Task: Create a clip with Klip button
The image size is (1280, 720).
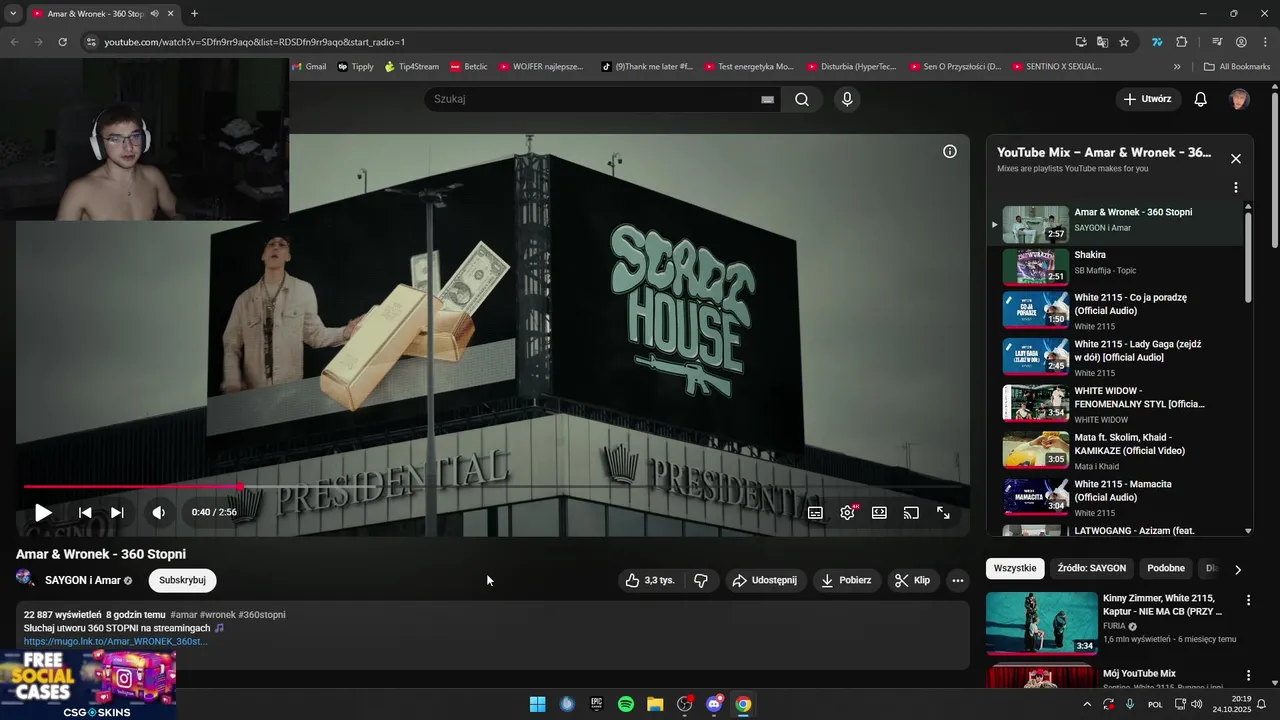Action: [912, 580]
